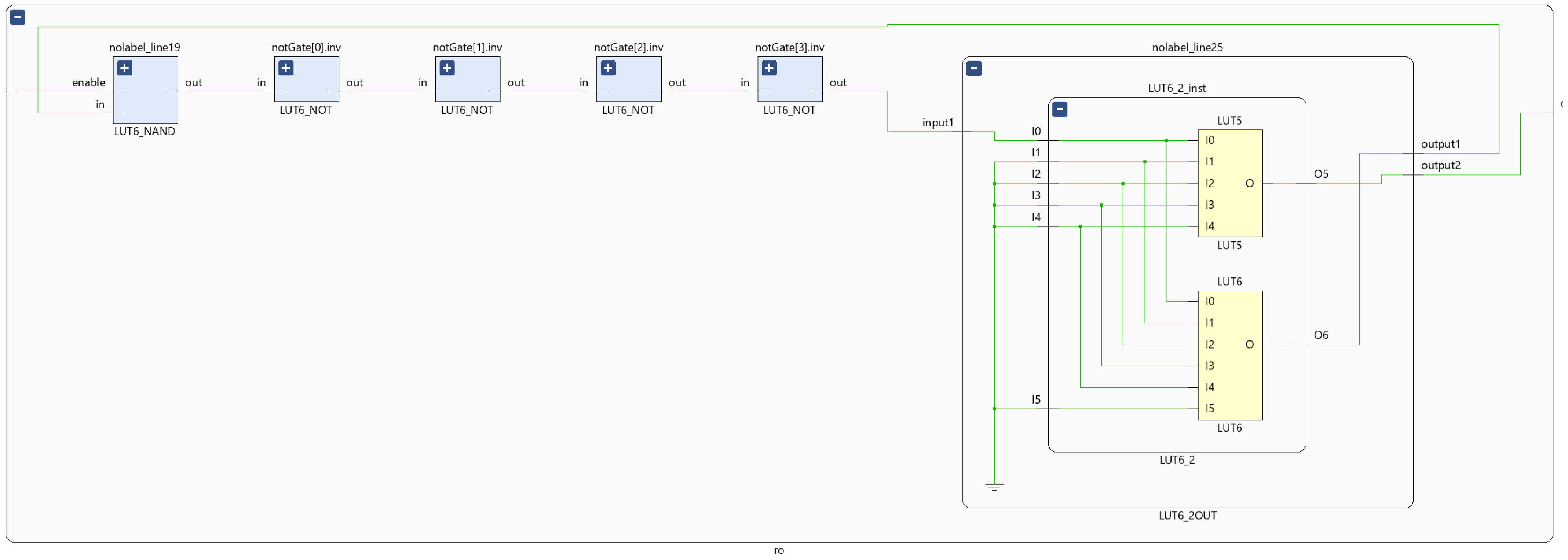Collapse the nolabel_line25 LUT6_2OUT hierarchy
This screenshot has width=1568, height=560.
pyautogui.click(x=974, y=69)
